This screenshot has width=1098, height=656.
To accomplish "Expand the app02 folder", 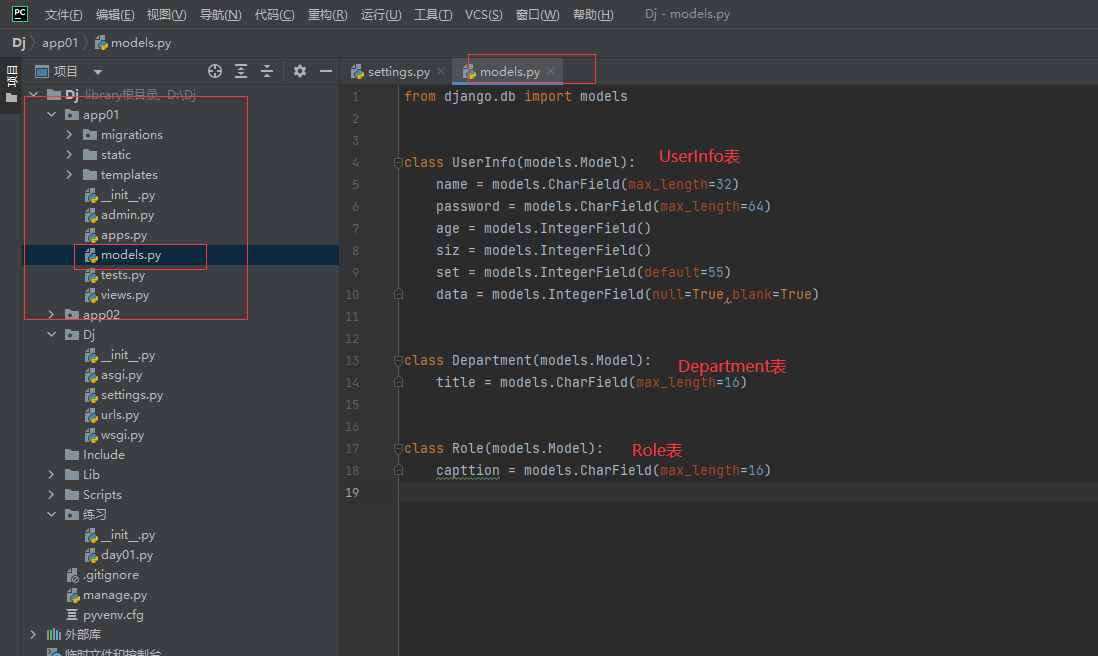I will pos(52,315).
